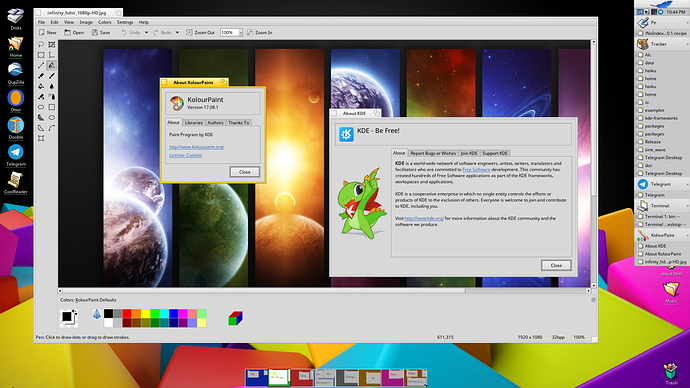The height and width of the screenshot is (388, 690).
Task: Open the File menu
Action: tap(41, 22)
